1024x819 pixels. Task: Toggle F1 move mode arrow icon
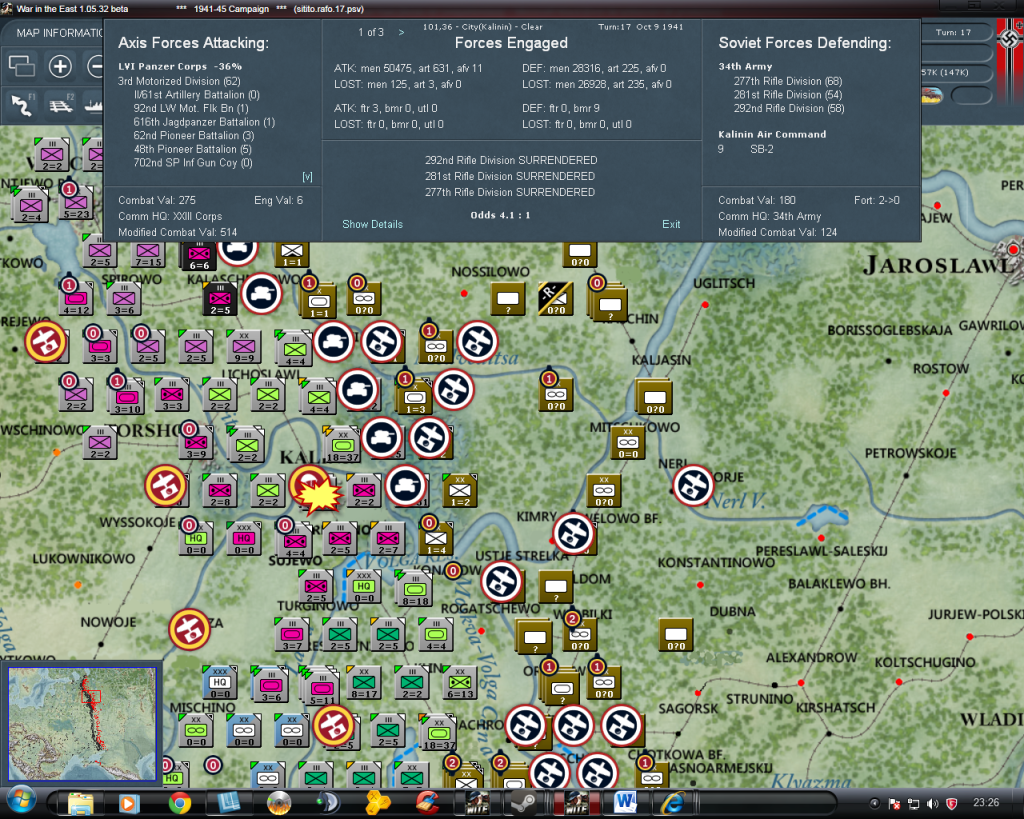[x=22, y=105]
